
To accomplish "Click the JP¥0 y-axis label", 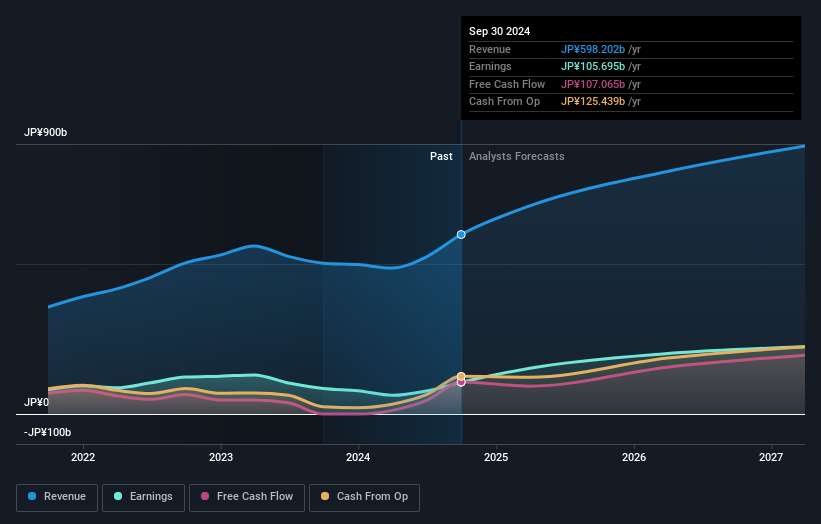I will pos(36,402).
